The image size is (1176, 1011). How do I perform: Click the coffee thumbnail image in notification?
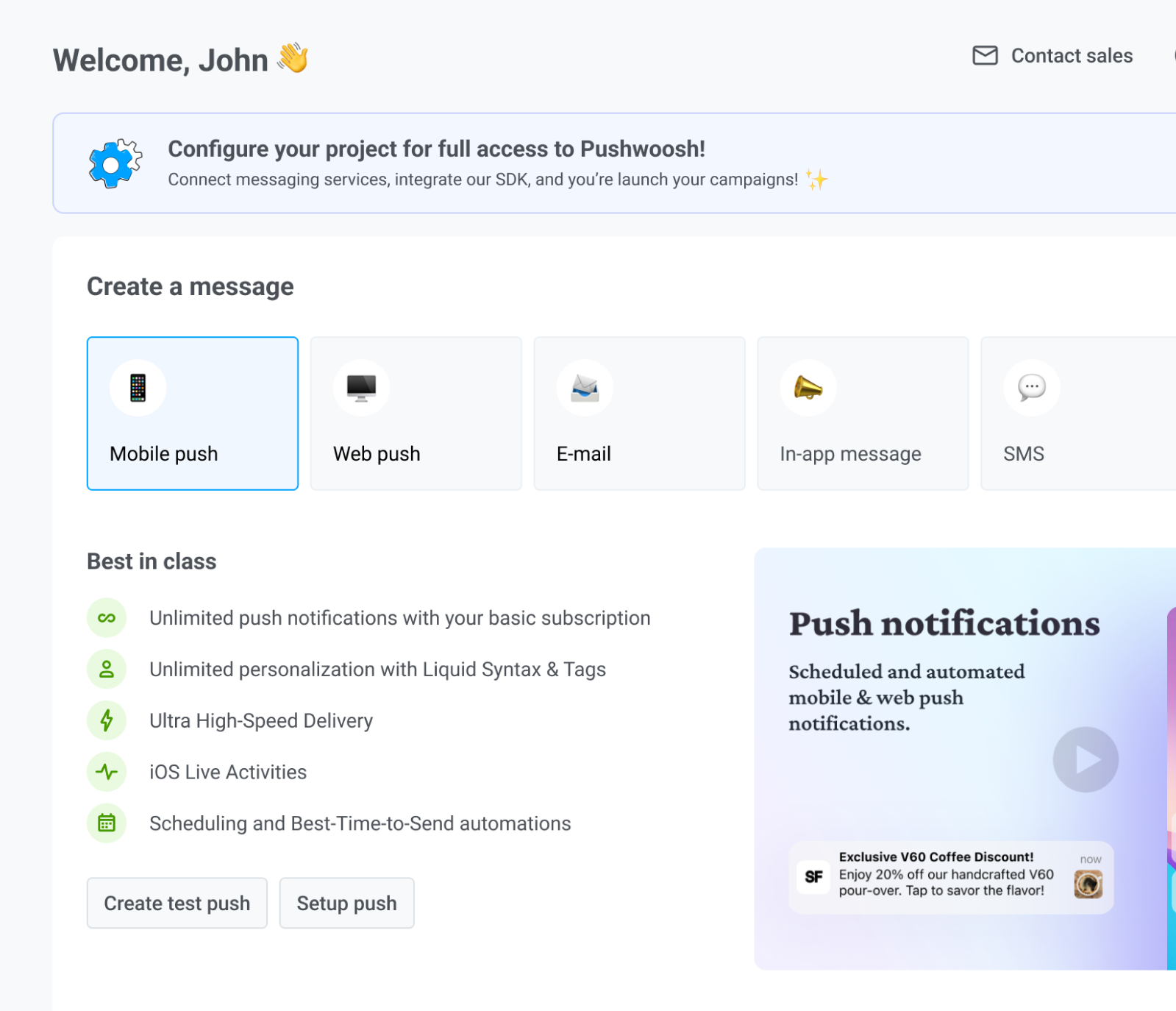tap(1088, 884)
